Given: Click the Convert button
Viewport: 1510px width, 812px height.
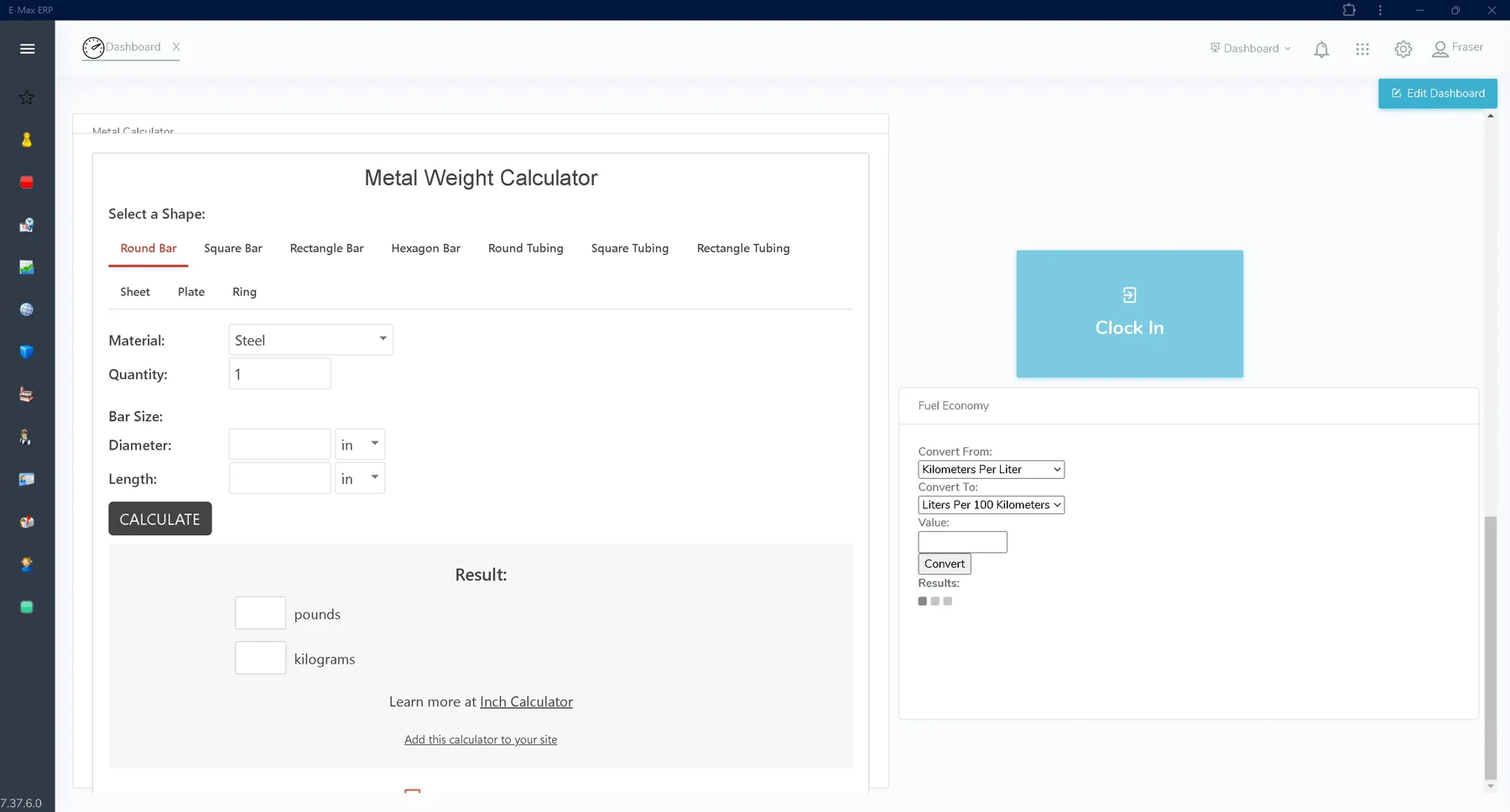Looking at the screenshot, I should pyautogui.click(x=945, y=564).
